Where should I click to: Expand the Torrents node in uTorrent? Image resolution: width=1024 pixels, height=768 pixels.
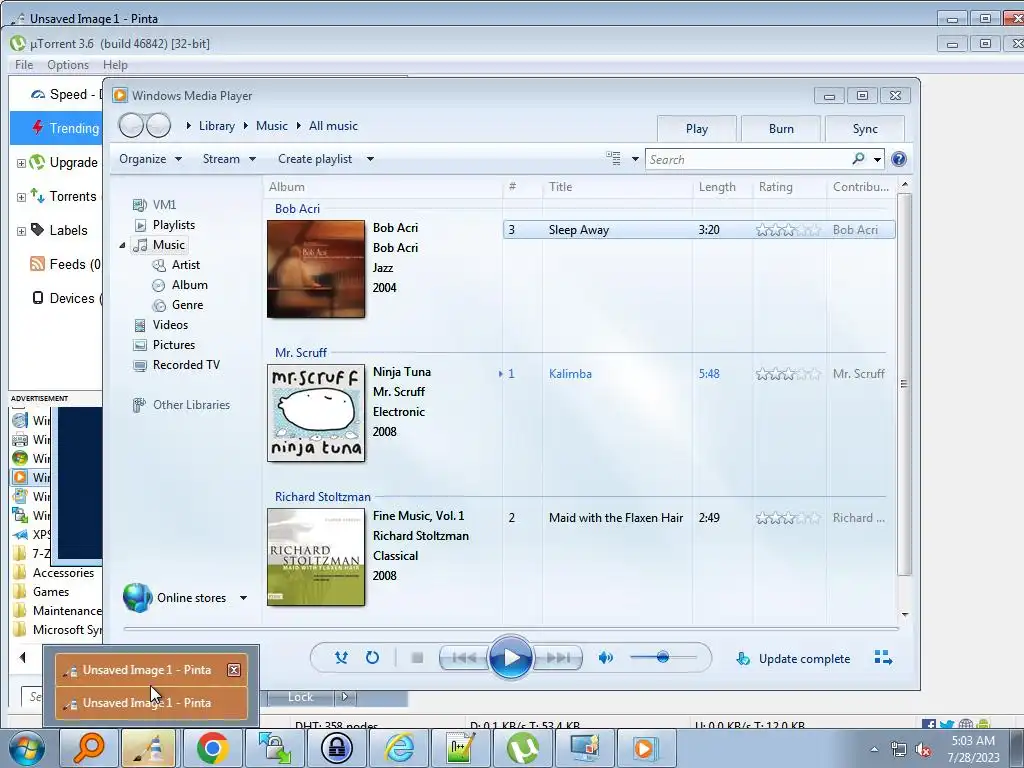[21, 197]
